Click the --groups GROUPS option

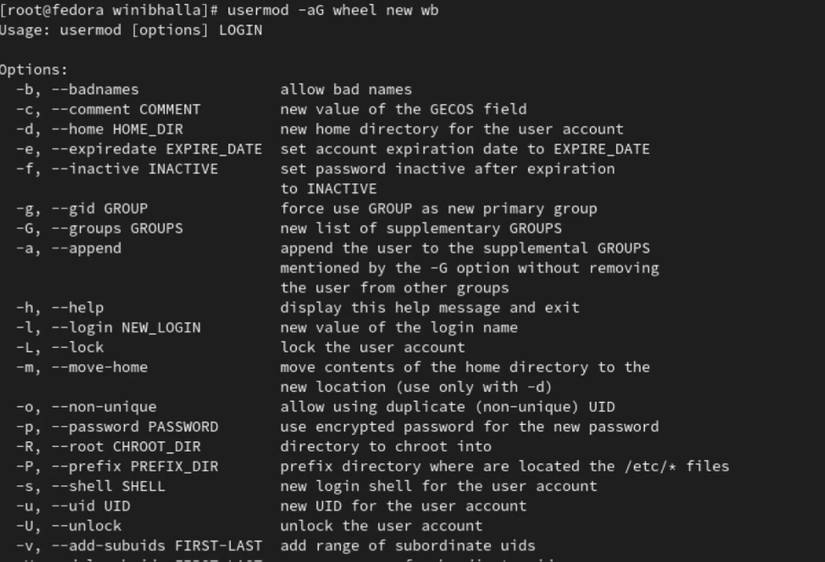[x=99, y=228]
